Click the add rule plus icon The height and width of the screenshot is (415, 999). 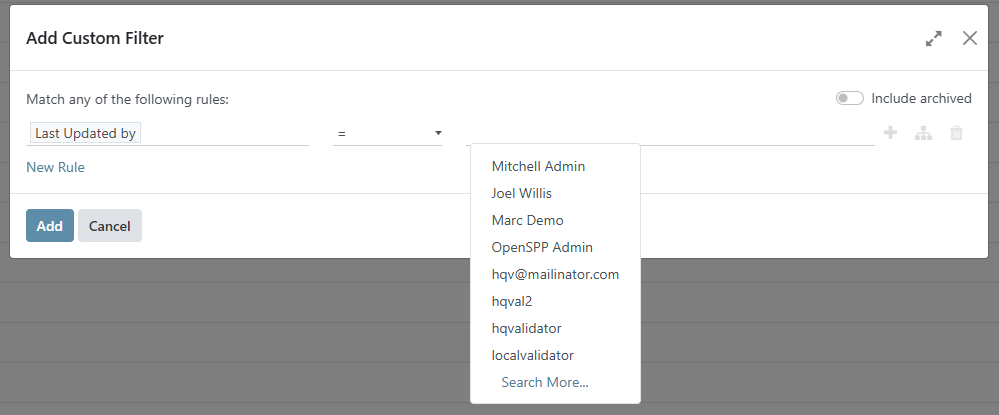coord(890,133)
